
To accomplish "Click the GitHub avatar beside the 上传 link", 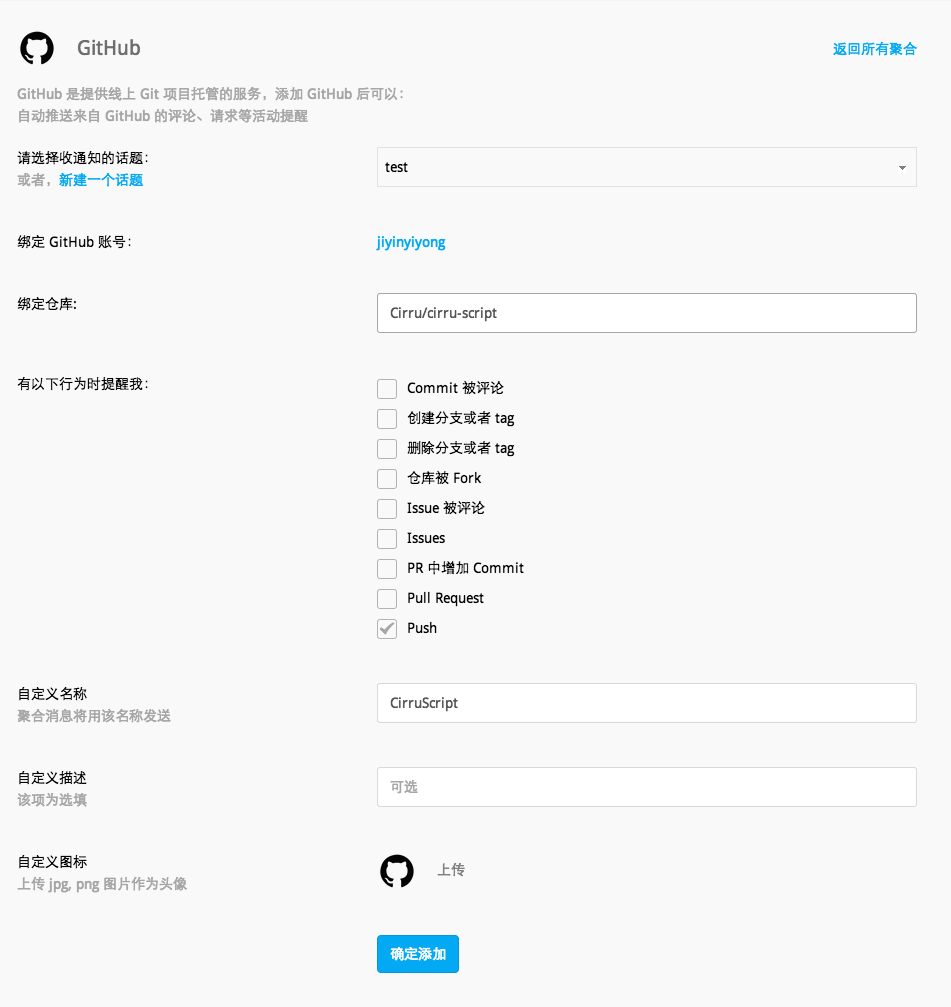I will [x=397, y=871].
